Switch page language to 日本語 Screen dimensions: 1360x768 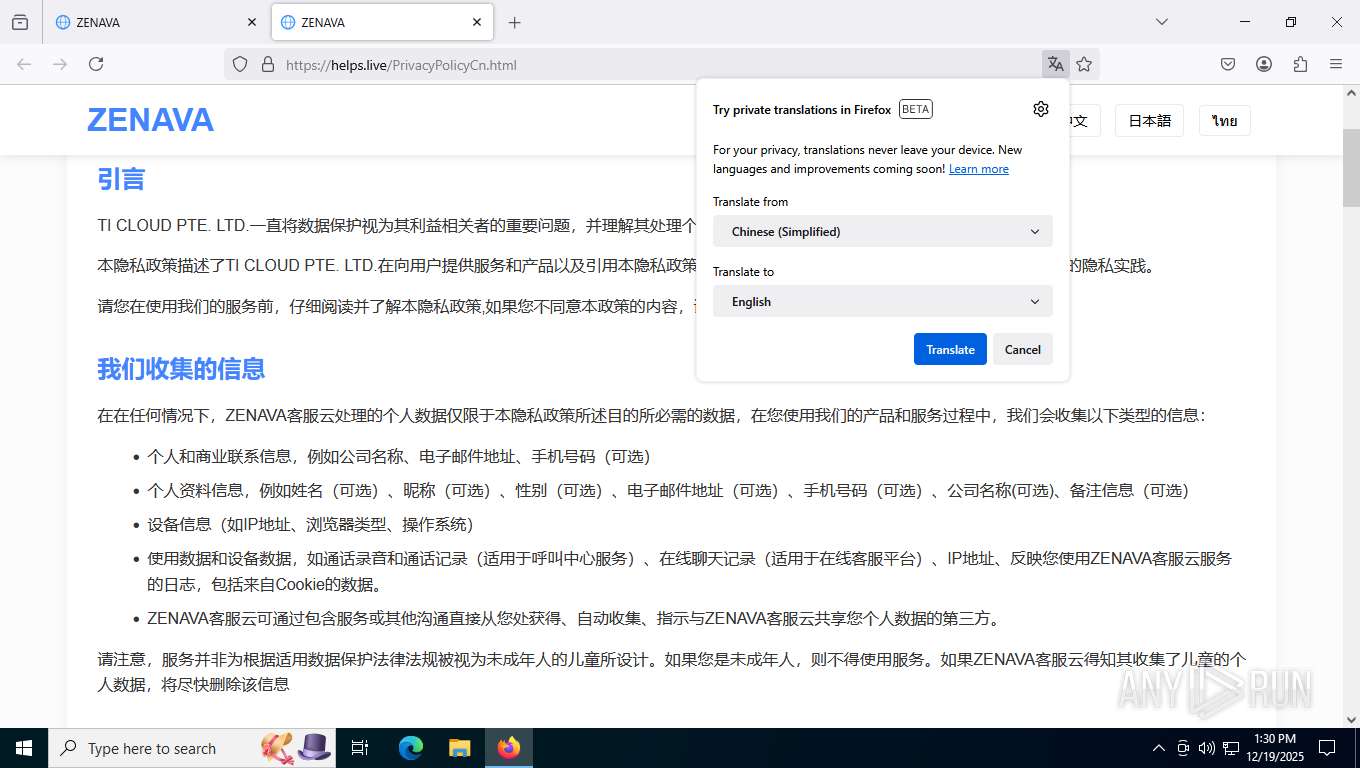click(1149, 121)
